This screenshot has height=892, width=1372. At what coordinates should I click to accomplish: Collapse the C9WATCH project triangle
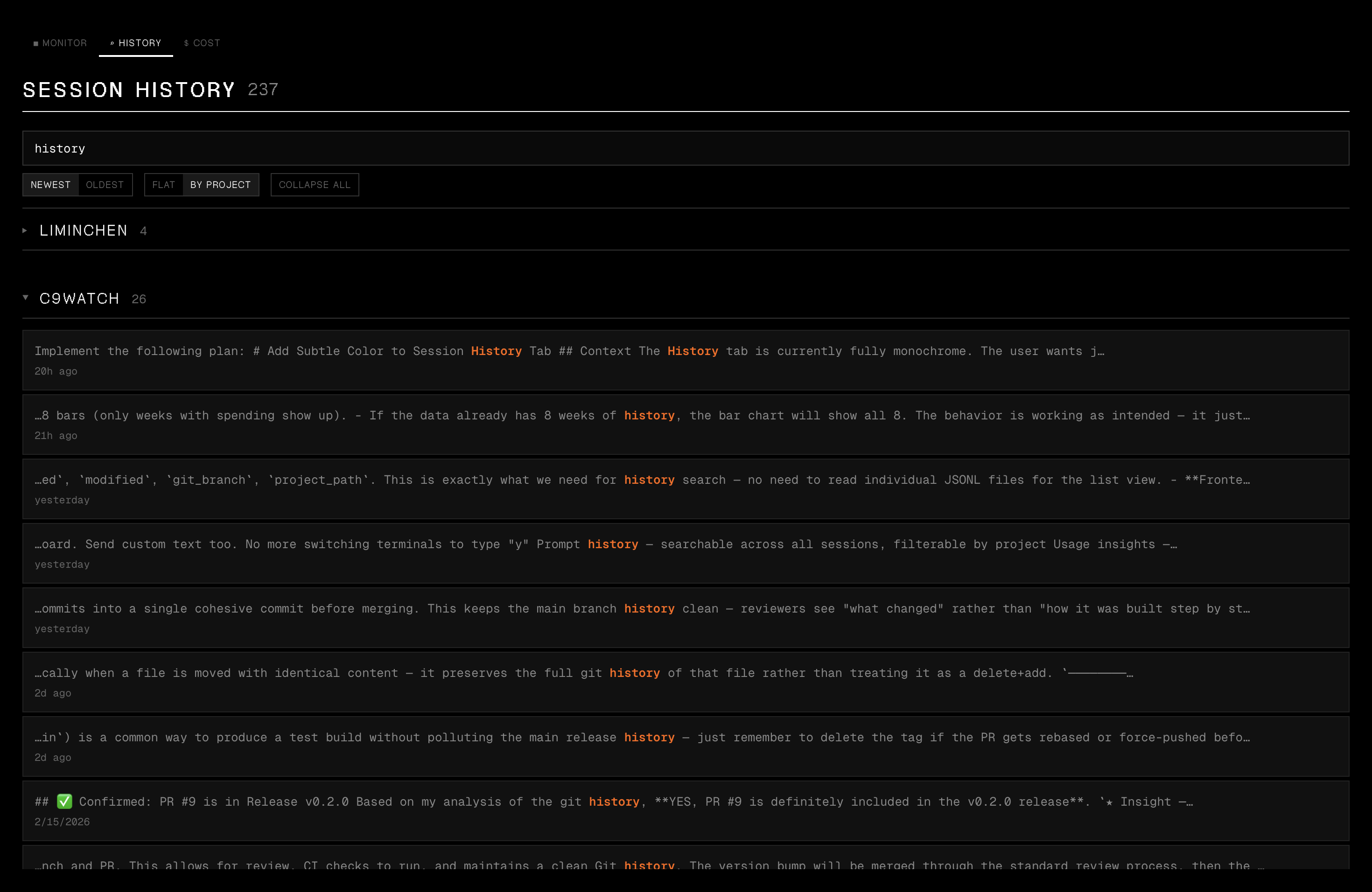pos(25,297)
